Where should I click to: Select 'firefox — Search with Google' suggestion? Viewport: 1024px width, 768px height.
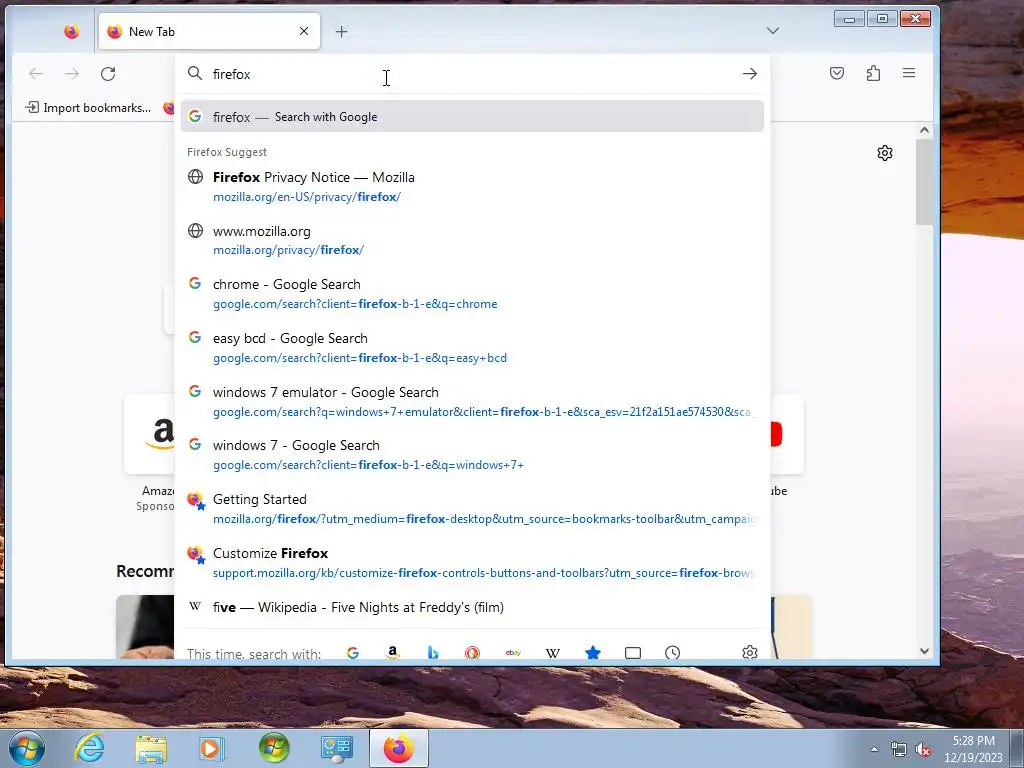[472, 116]
